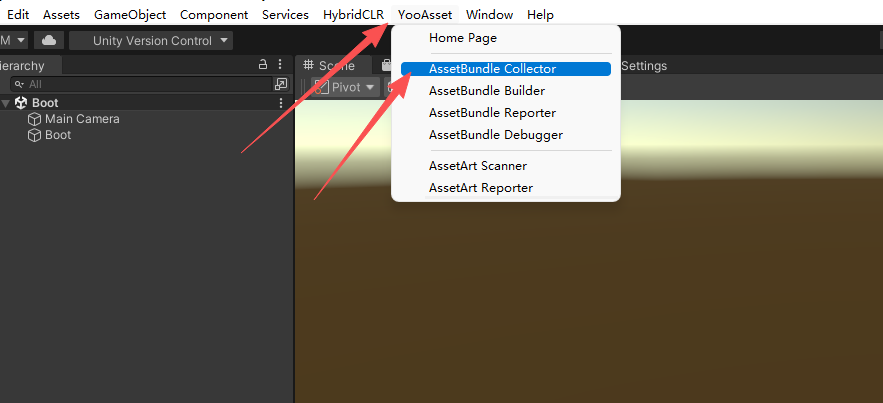Image resolution: width=883 pixels, height=403 pixels.
Task: Click the cloud services icon
Action: coord(49,41)
